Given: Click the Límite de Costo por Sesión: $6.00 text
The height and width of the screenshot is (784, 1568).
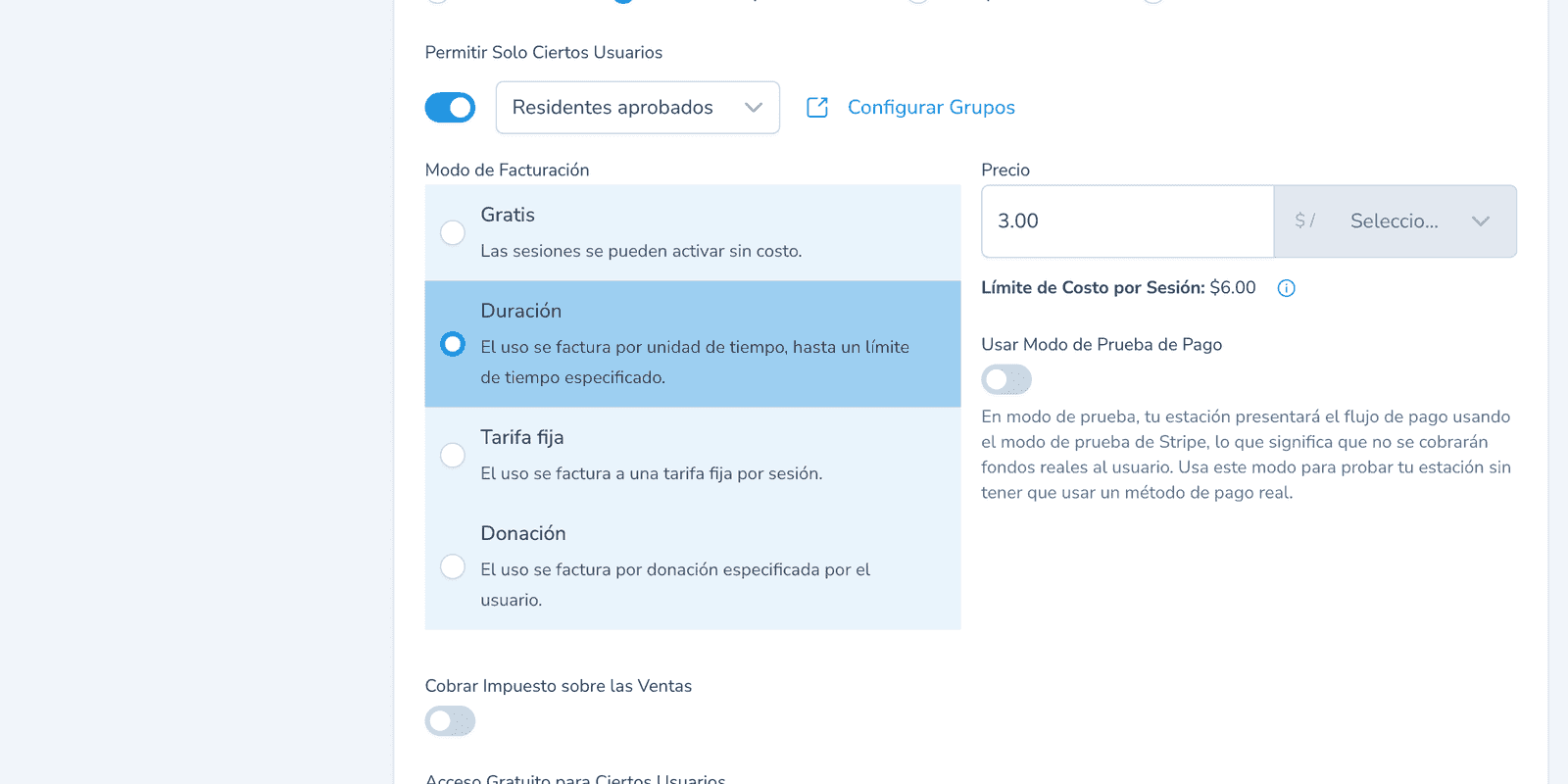Looking at the screenshot, I should 1118,288.
